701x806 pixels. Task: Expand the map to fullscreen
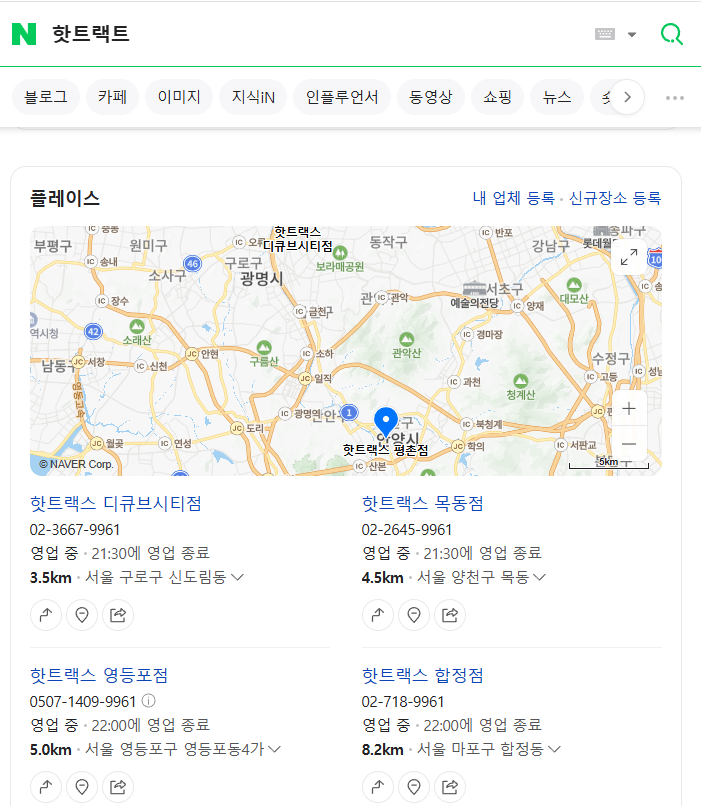(x=629, y=257)
